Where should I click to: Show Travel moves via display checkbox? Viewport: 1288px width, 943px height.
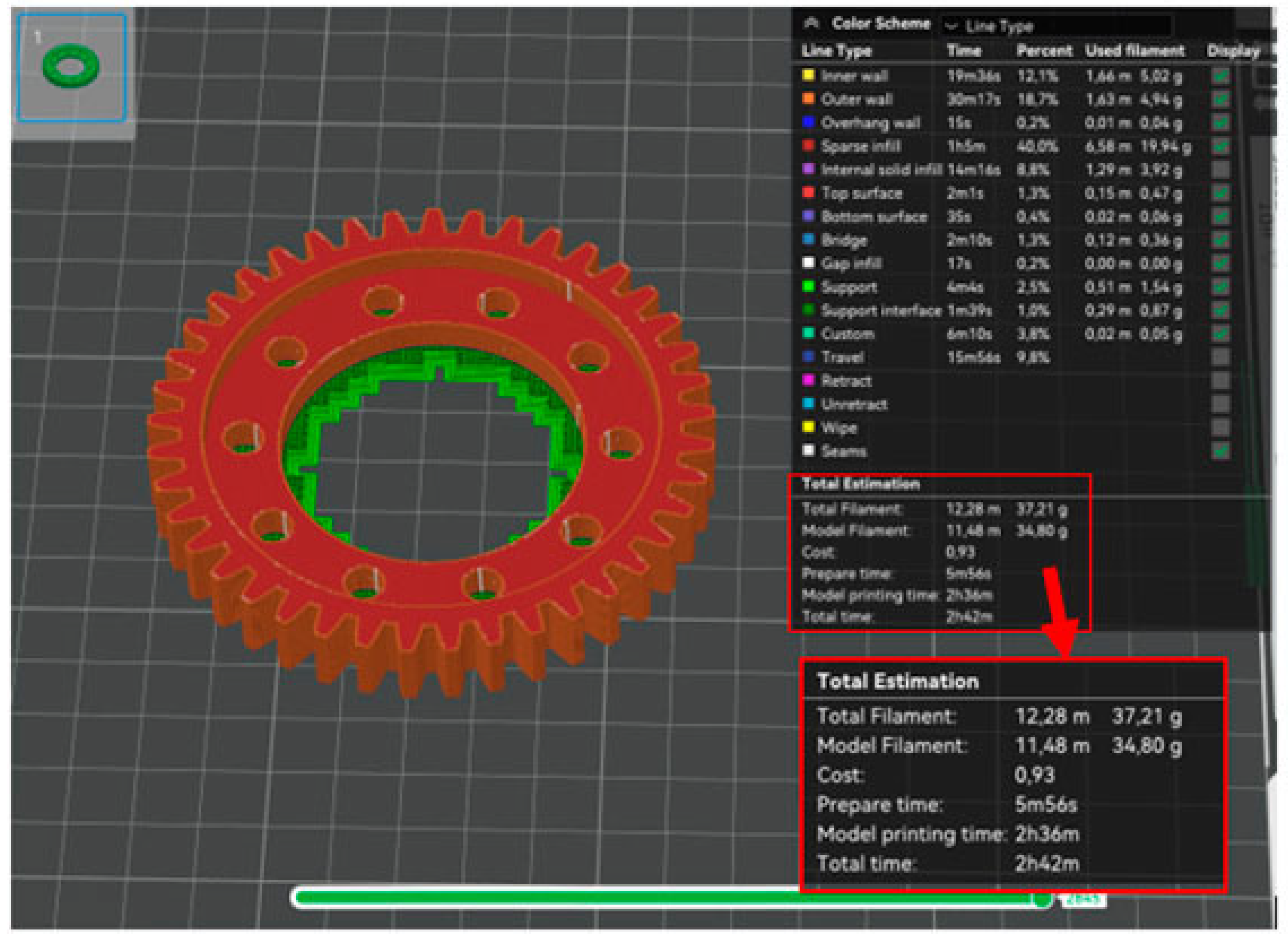(x=1220, y=357)
